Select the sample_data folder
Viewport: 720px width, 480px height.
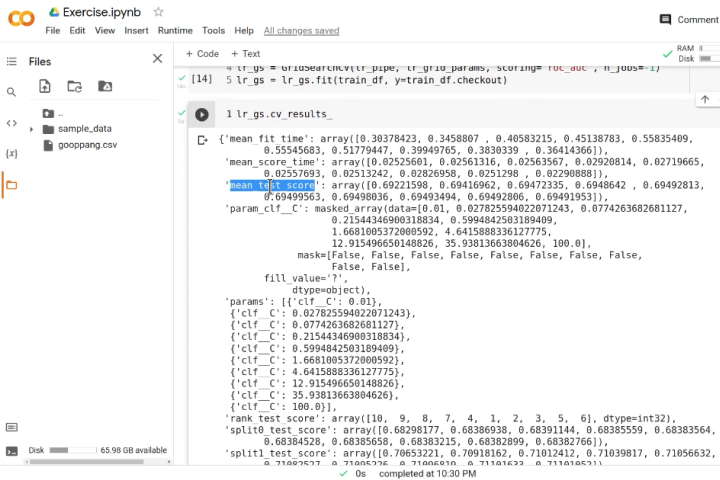(84, 129)
